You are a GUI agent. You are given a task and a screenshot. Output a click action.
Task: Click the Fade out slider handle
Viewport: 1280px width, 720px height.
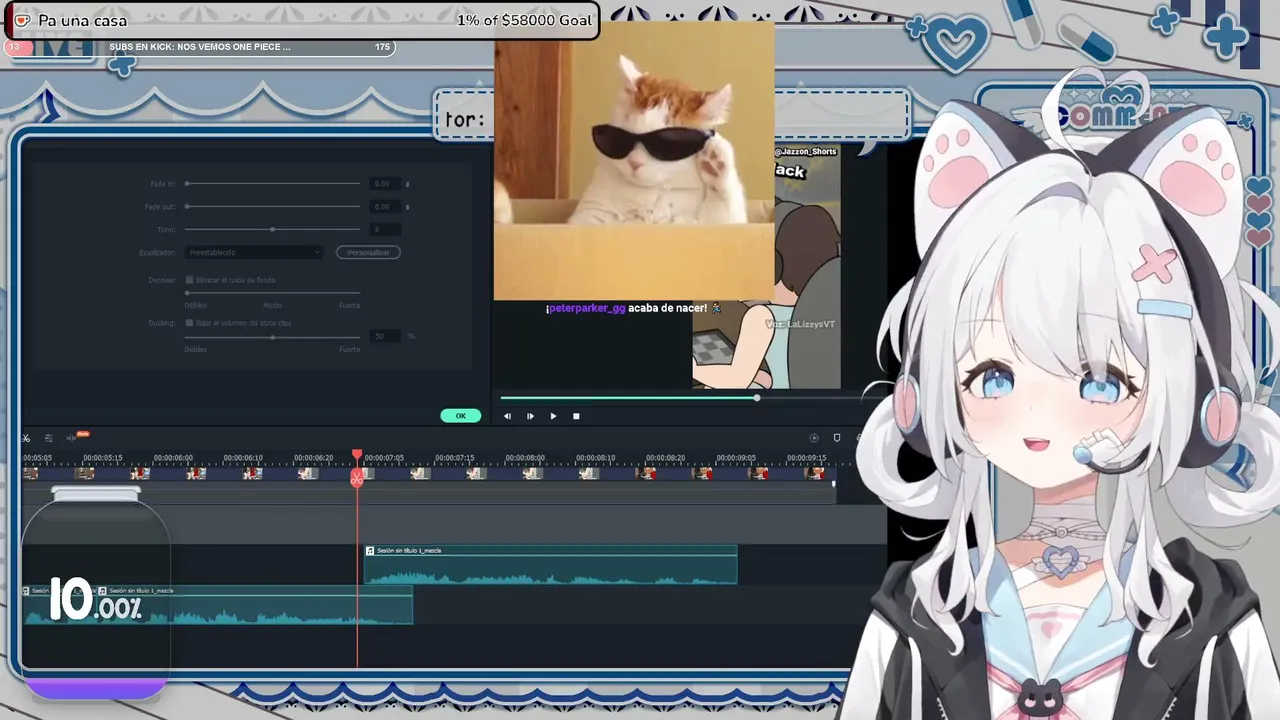point(187,206)
